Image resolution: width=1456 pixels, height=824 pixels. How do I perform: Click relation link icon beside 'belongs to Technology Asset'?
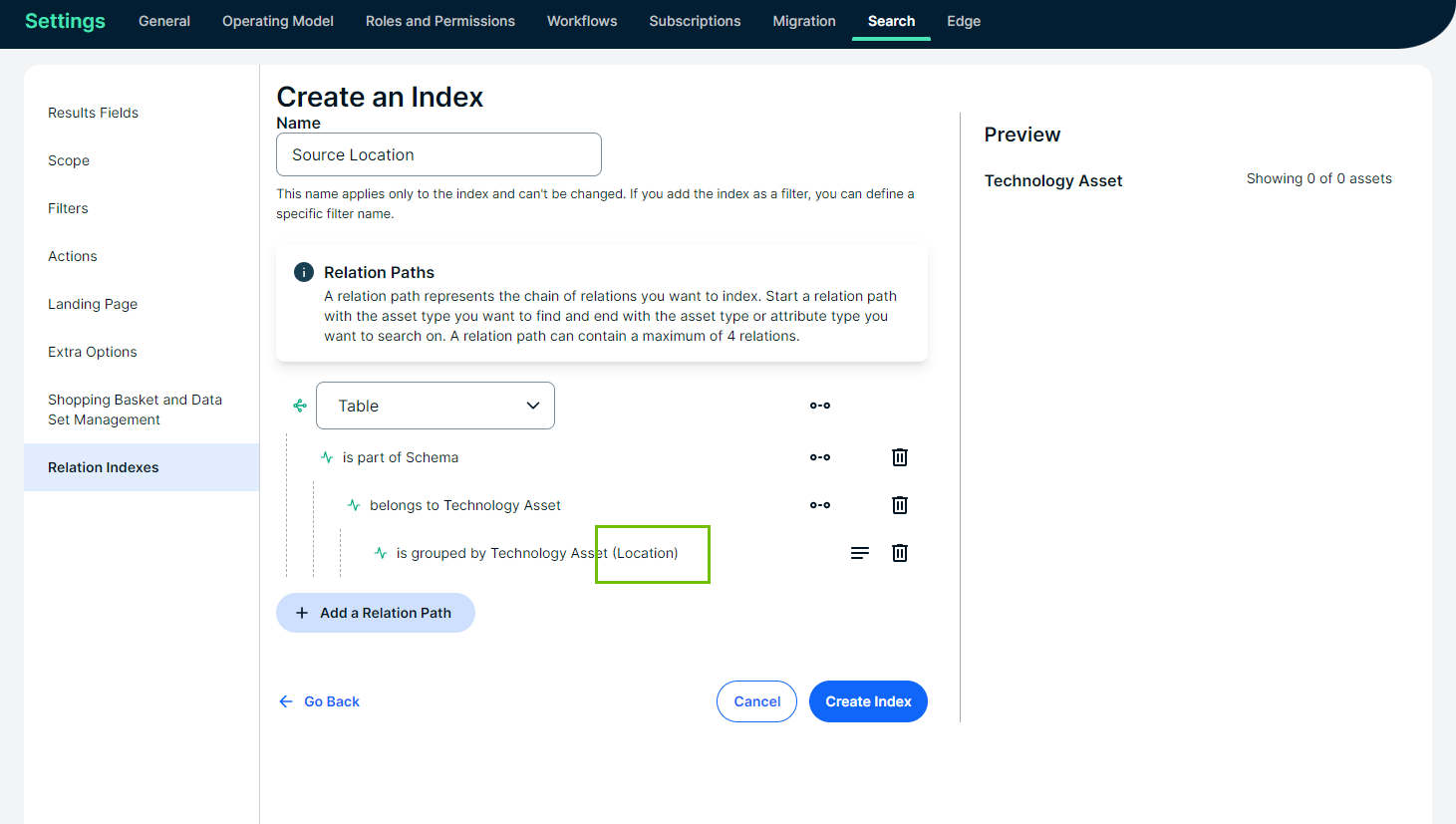819,505
